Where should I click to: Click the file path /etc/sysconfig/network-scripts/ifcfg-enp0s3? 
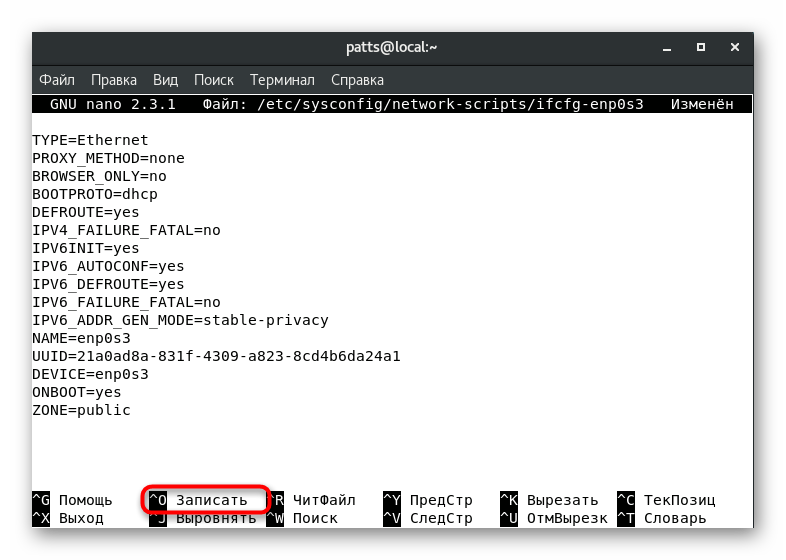(x=450, y=104)
